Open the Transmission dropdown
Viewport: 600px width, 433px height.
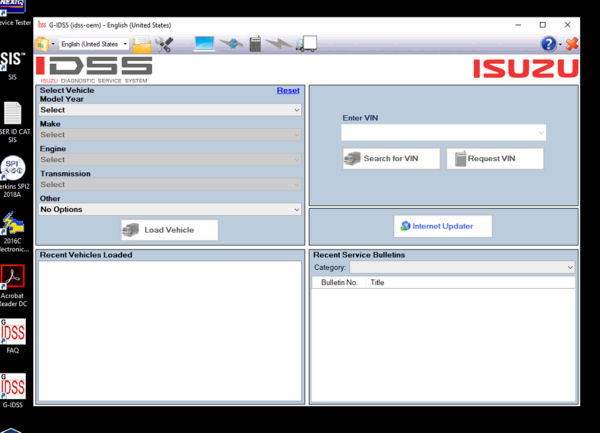pos(170,184)
